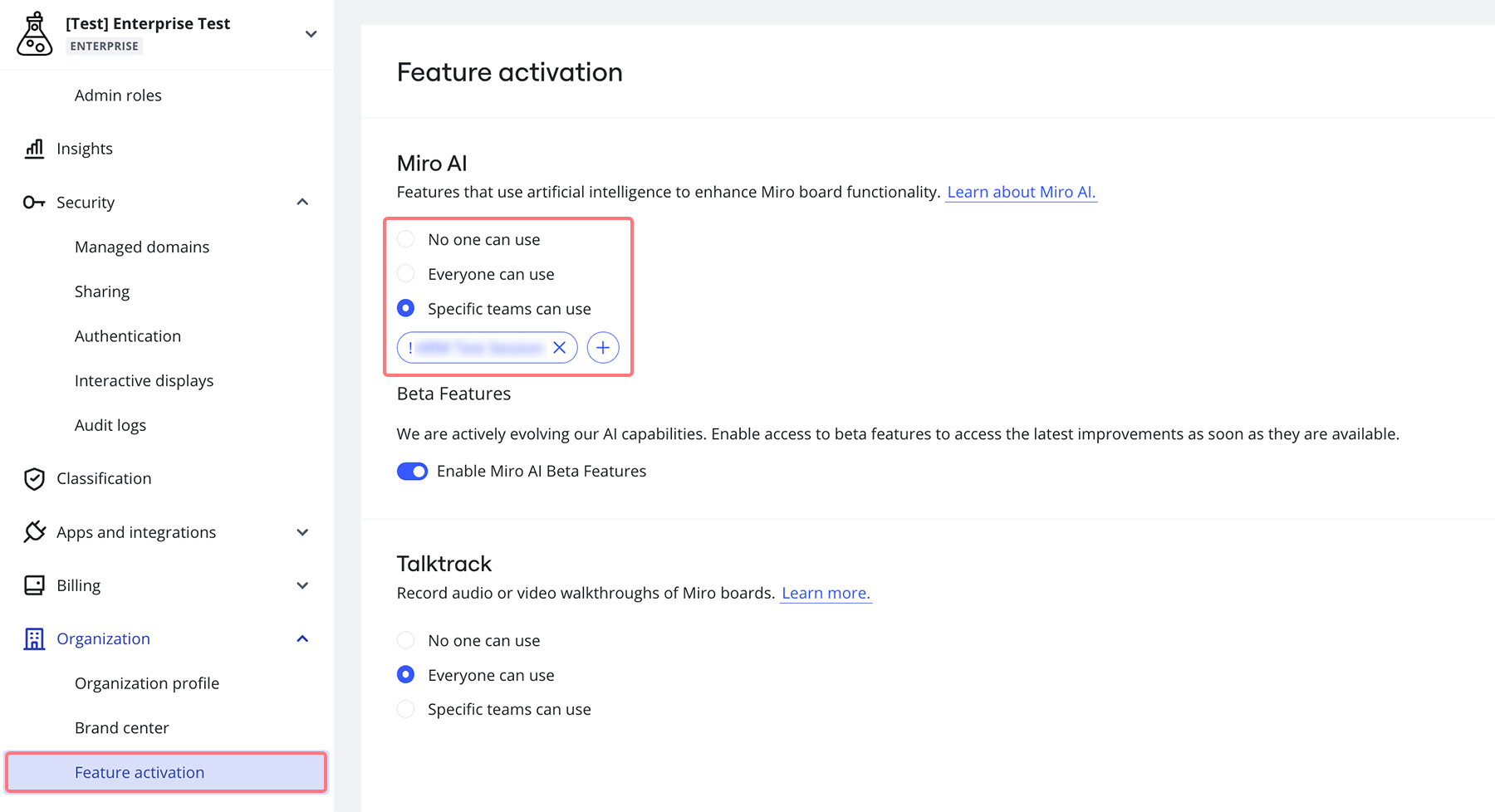Follow the 'Learn about Miro AI' link

(x=1020, y=191)
